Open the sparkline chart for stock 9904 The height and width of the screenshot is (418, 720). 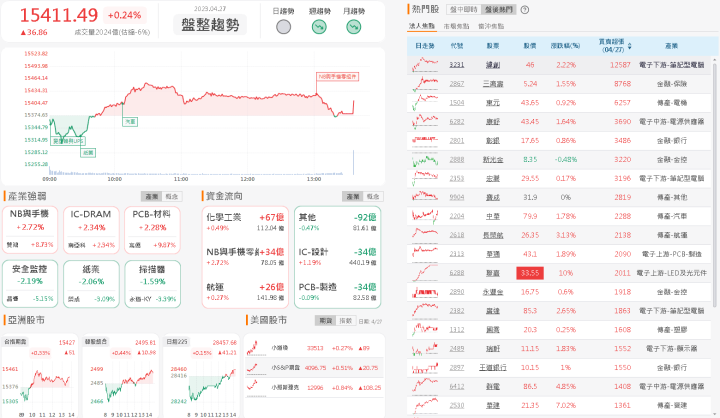pos(425,197)
